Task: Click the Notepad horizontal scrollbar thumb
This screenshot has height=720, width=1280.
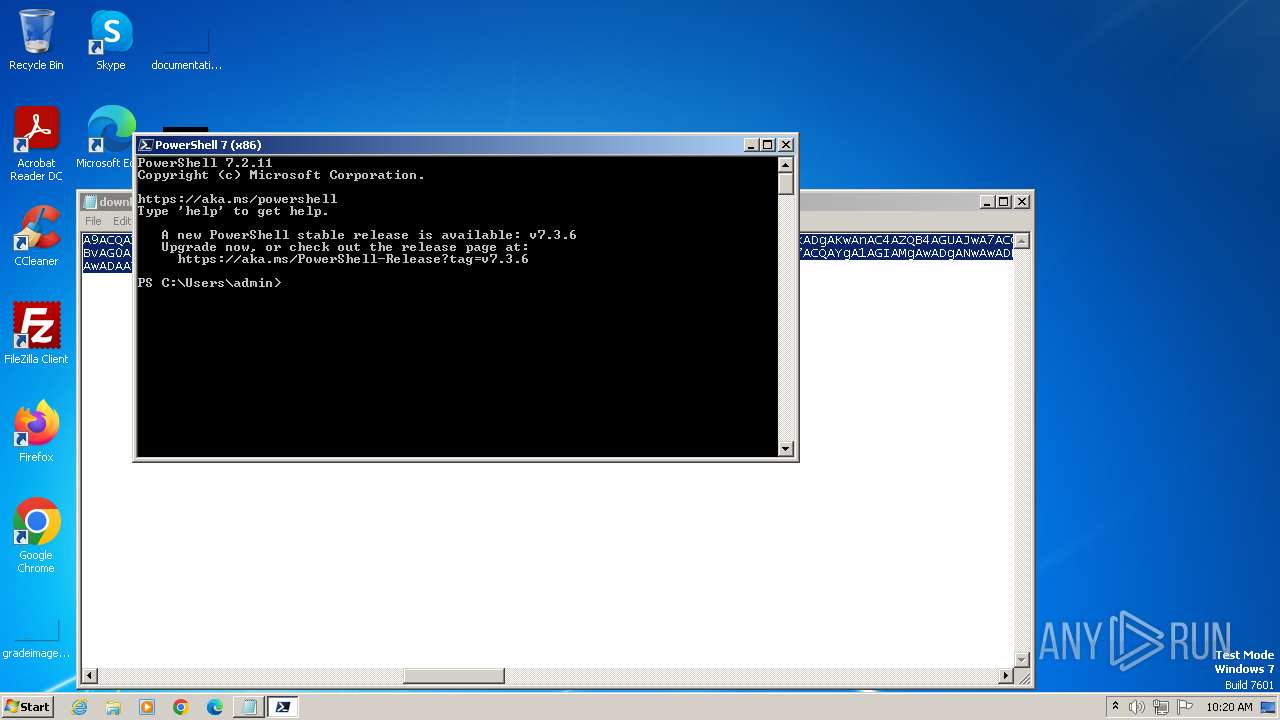Action: coord(453,676)
